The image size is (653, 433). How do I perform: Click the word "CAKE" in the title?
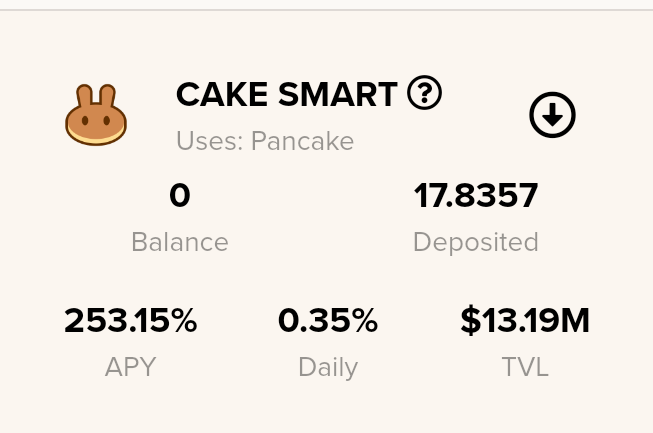pos(222,94)
